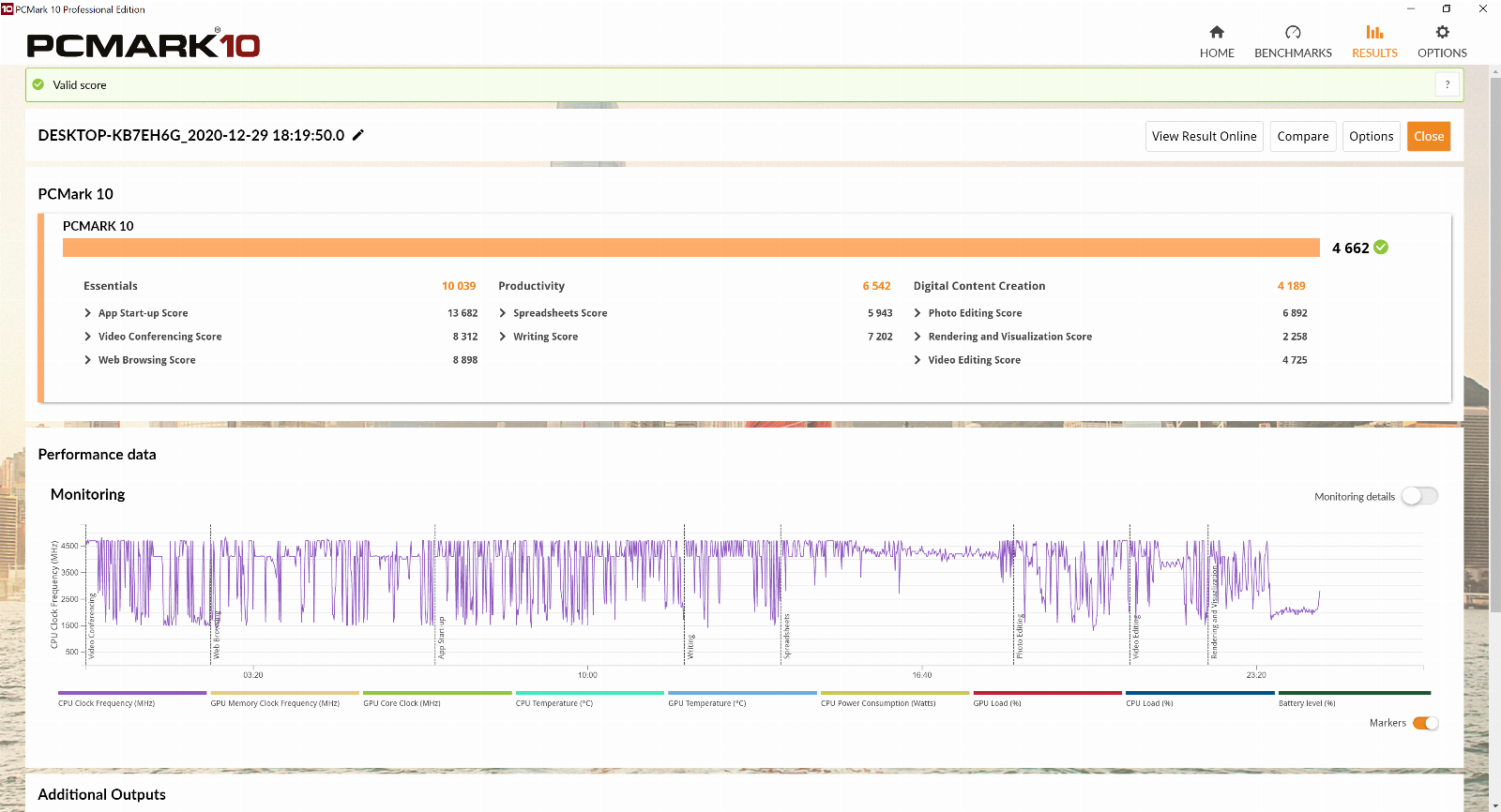Click Digital Content Creation score 4 189
The height and width of the screenshot is (812, 1501).
click(x=1291, y=286)
